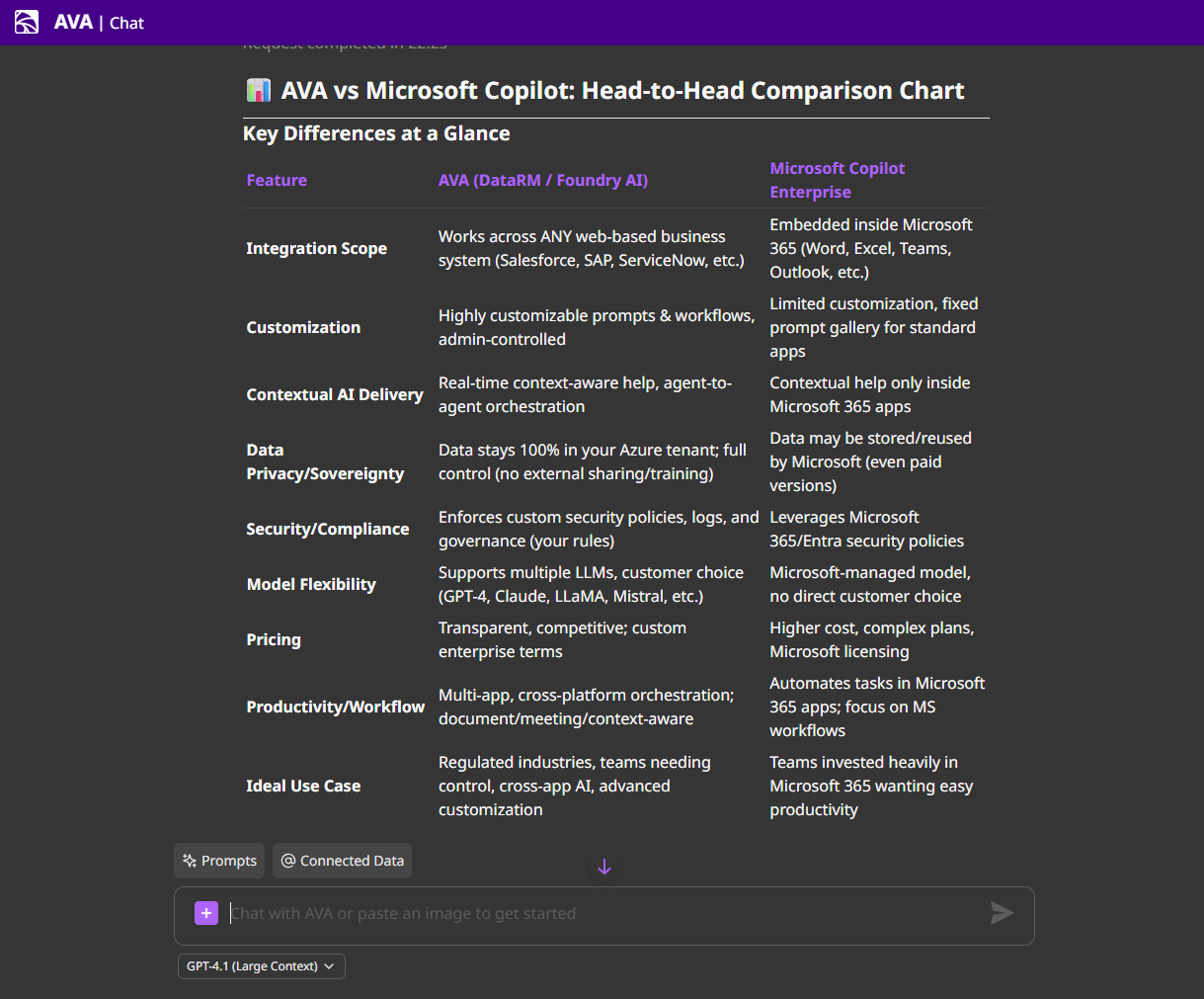Click the 'Regulated industries, teams needing control' cell
Screen dimensions: 1204x999
point(574,786)
